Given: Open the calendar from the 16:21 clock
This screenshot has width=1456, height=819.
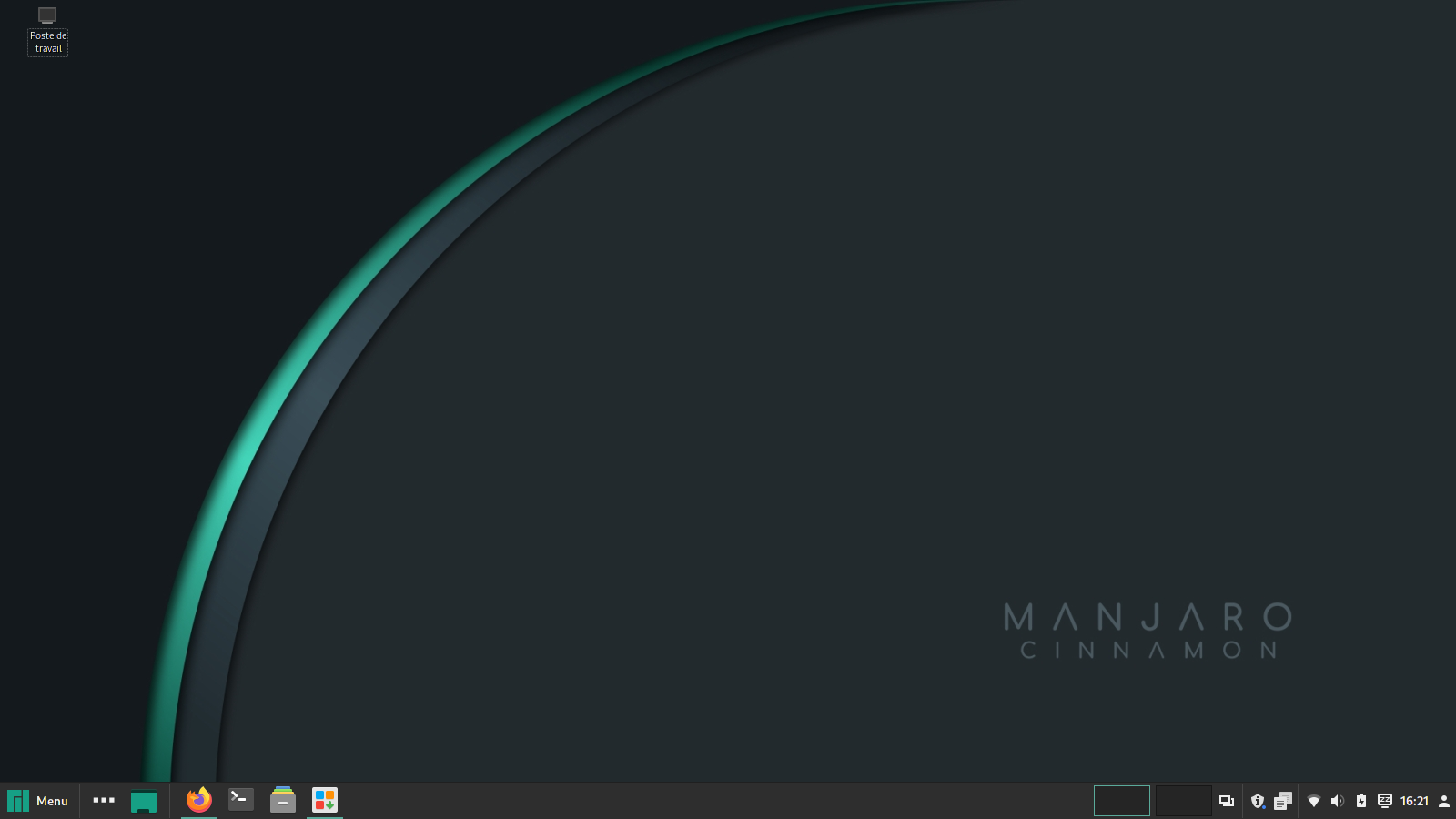Looking at the screenshot, I should (1414, 801).
